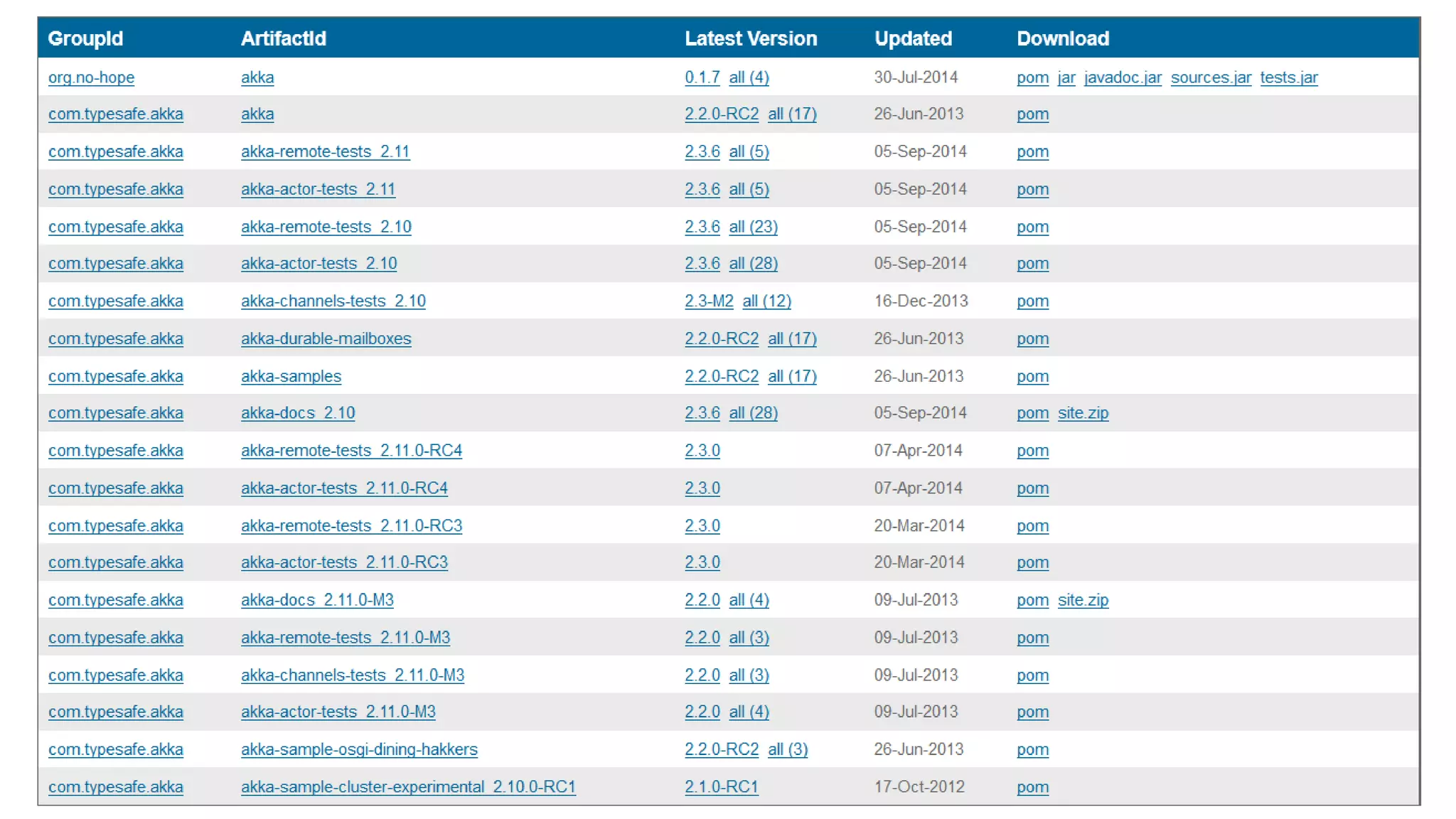Click the ArtifactId column header
The image size is (1456, 819).
pos(283,38)
